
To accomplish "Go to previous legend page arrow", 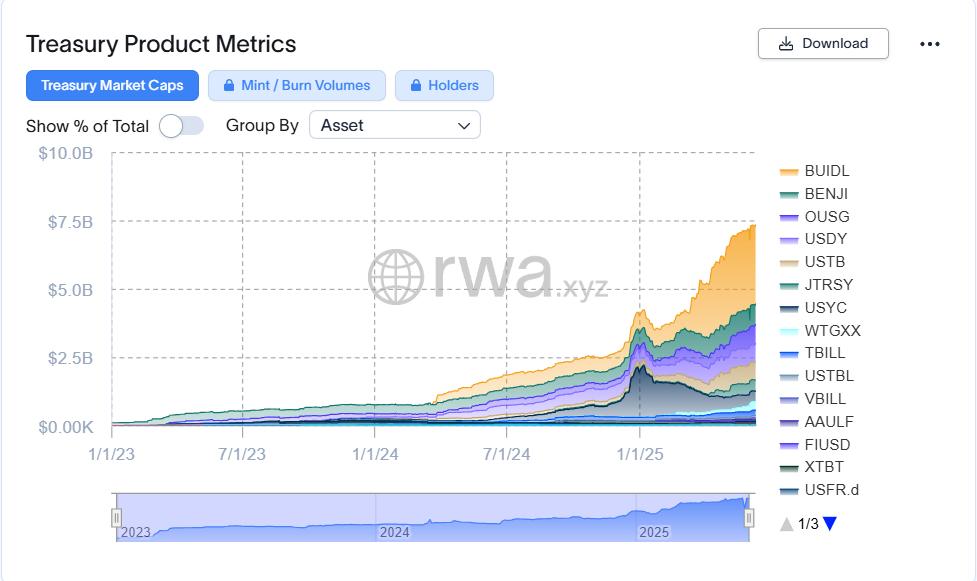I will 787,523.
